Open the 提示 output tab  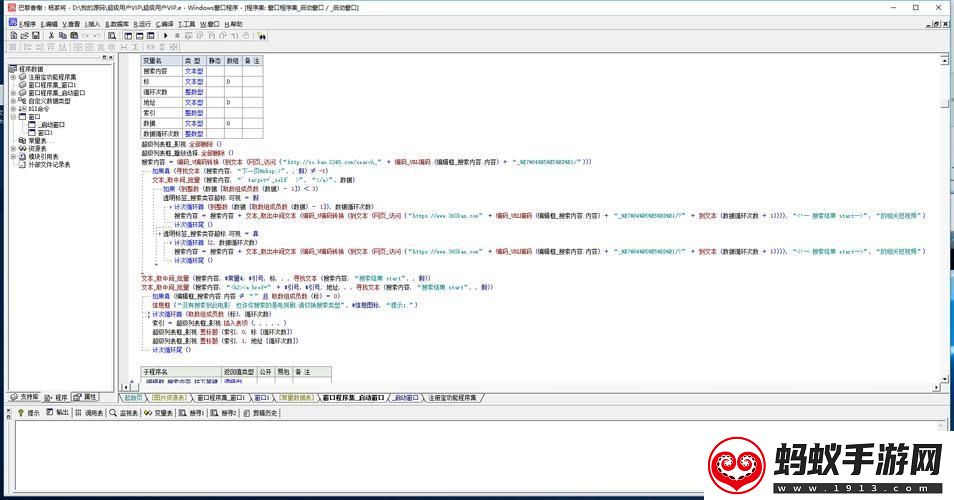point(29,412)
